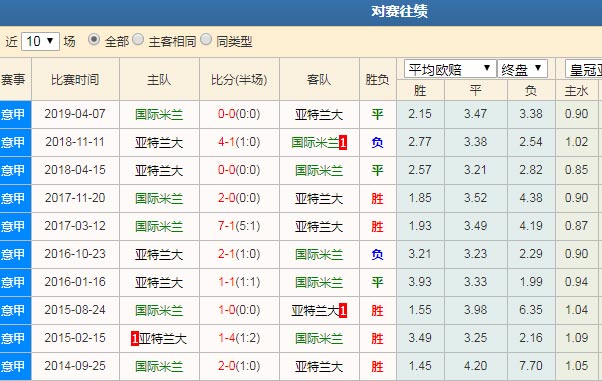Open the 平均欧赔 odds dropdown
The height and width of the screenshot is (381, 602).
(x=450, y=69)
